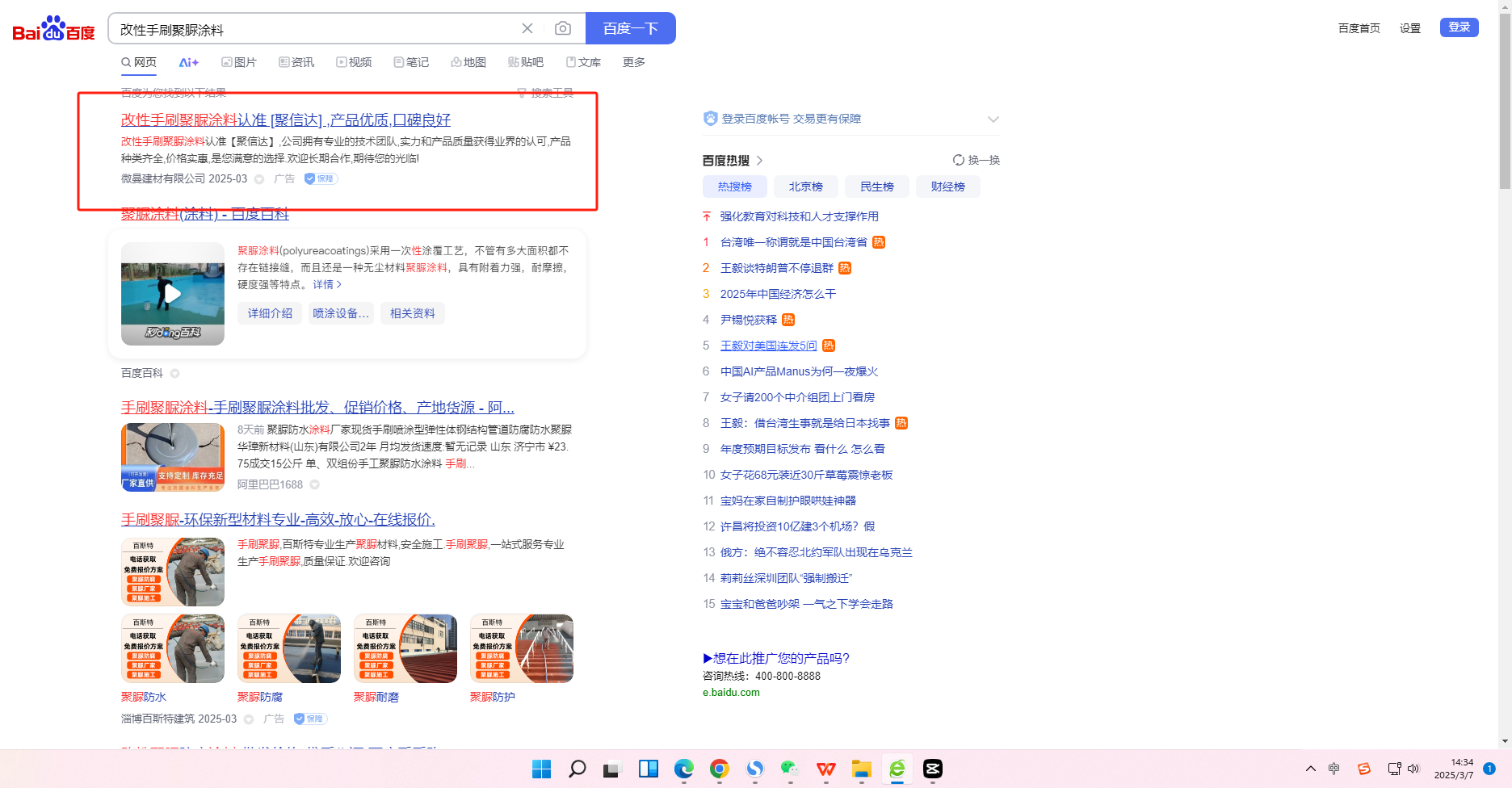Switch to the 图片 tab
Screen dimensions: 1512x788
pos(239,62)
